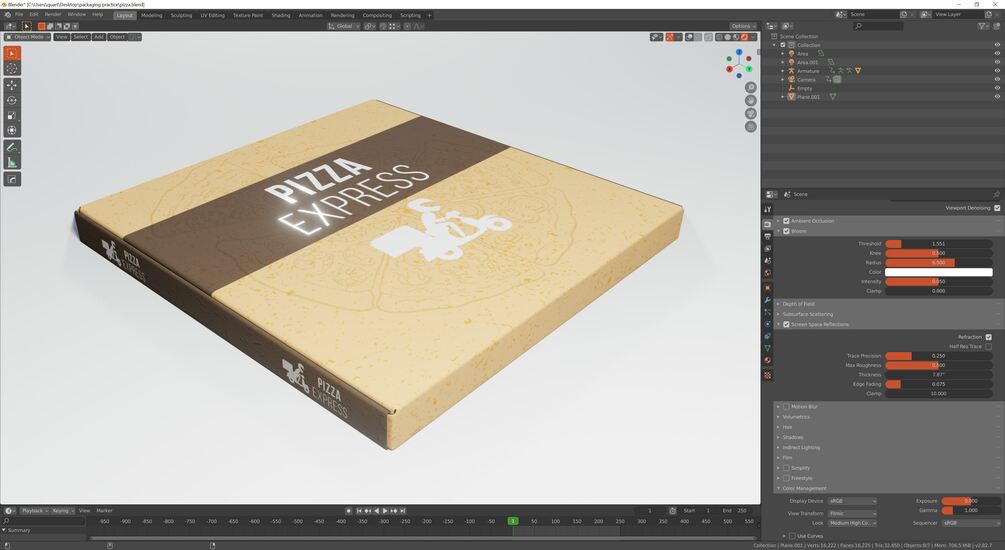
Task: Open the Render menu
Action: click(x=53, y=15)
